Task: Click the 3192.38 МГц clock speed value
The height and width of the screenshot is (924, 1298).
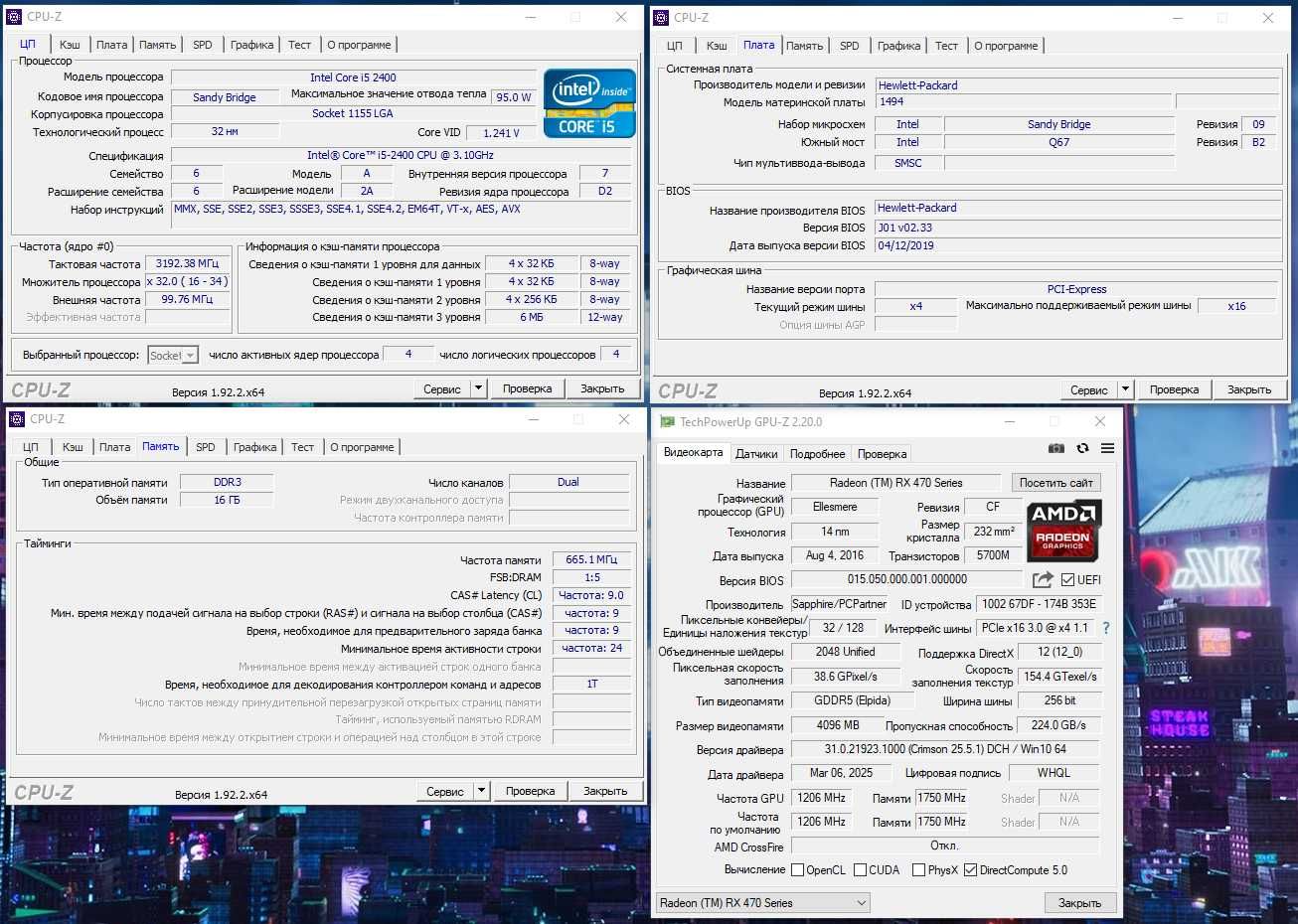Action: point(187,263)
